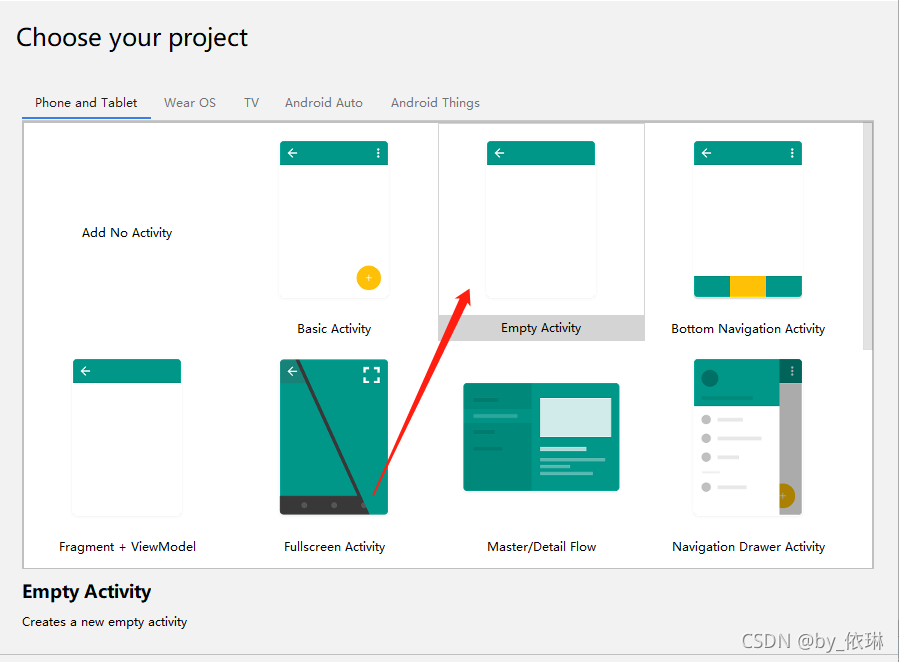This screenshot has height=662, width=899.
Task: Pick the Bottom Navigation Activity template
Action: (x=748, y=220)
